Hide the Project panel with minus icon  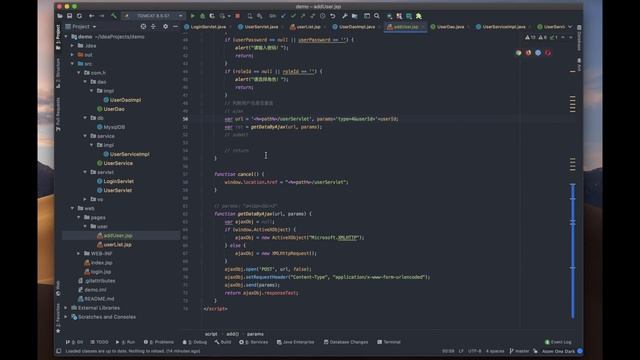(x=175, y=27)
